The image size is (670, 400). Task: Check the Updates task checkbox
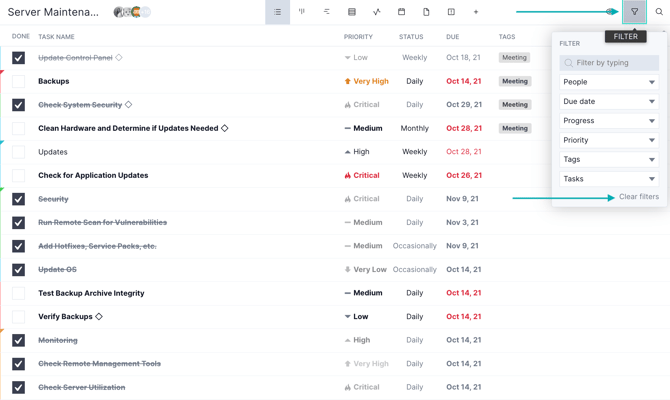(x=18, y=152)
